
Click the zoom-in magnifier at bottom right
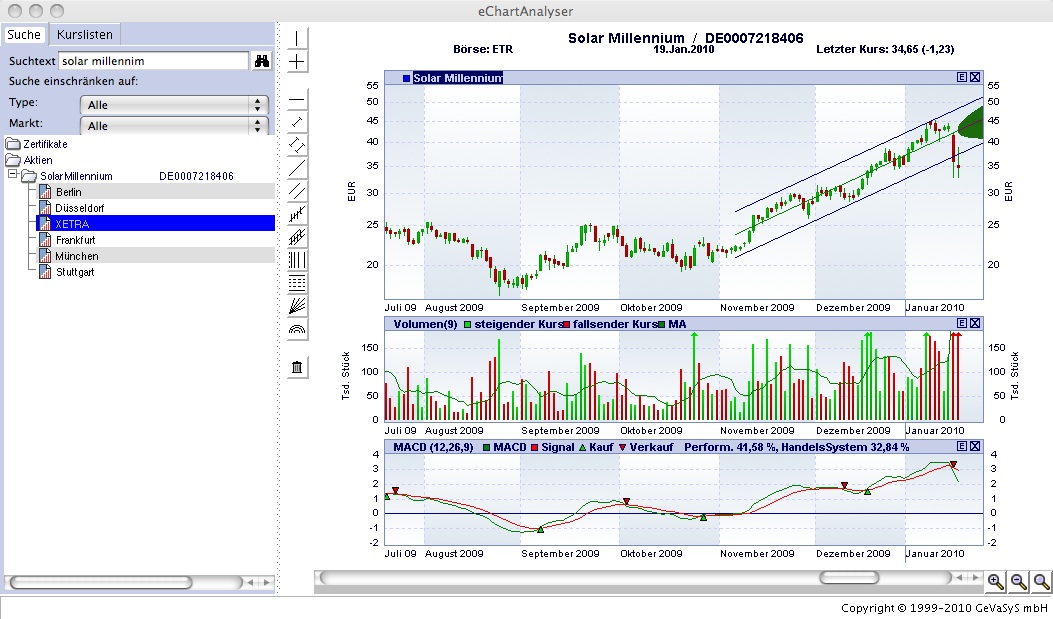(996, 581)
